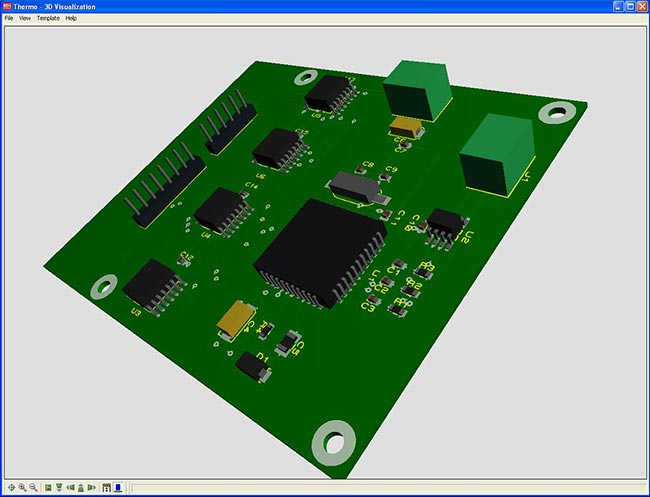Toggle the height bounds display icon
Screen dimensions: 650x497
point(107,488)
